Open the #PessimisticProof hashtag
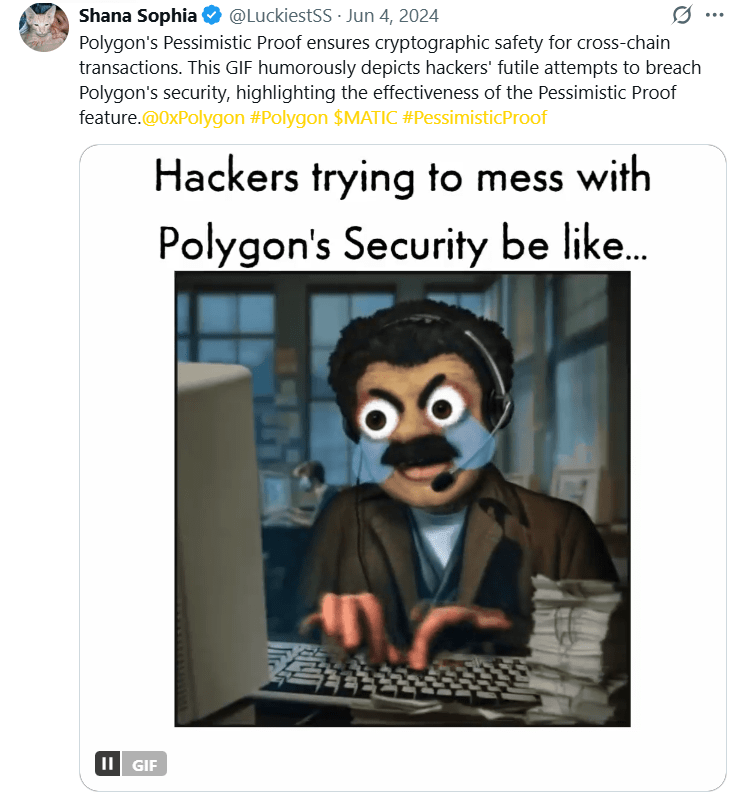The image size is (745, 800). point(475,117)
